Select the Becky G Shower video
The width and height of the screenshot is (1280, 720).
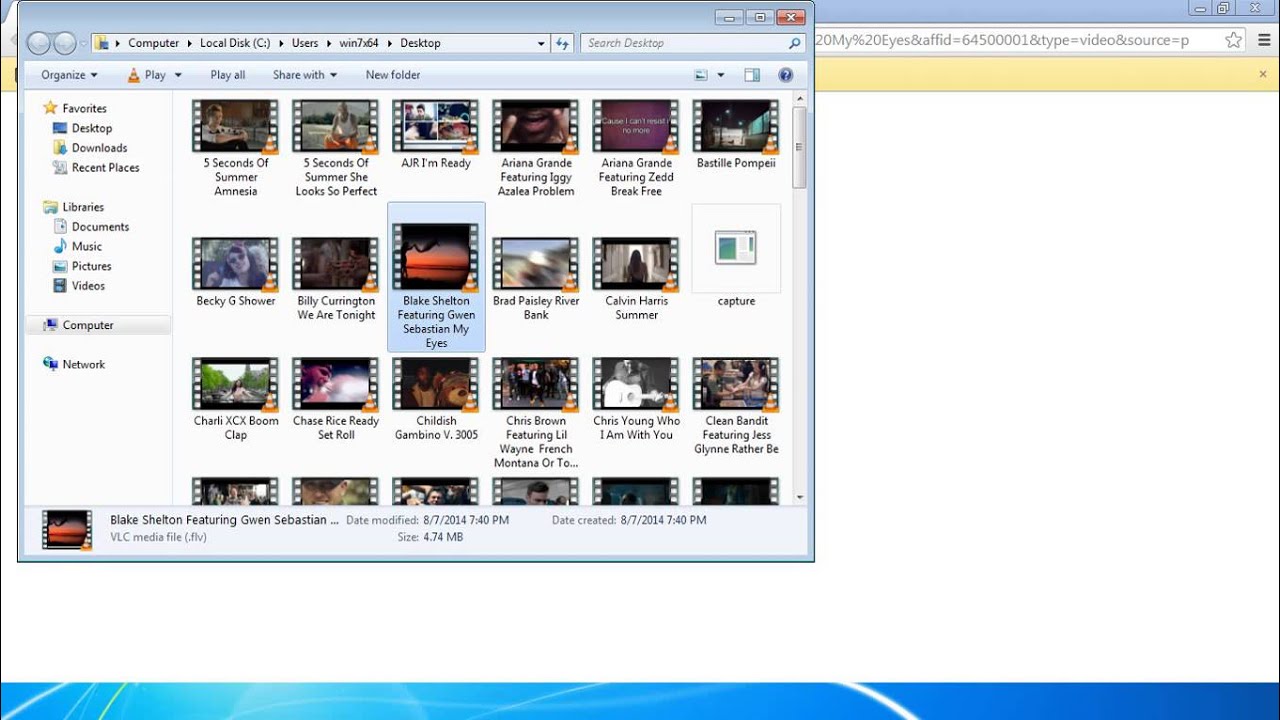pos(236,272)
